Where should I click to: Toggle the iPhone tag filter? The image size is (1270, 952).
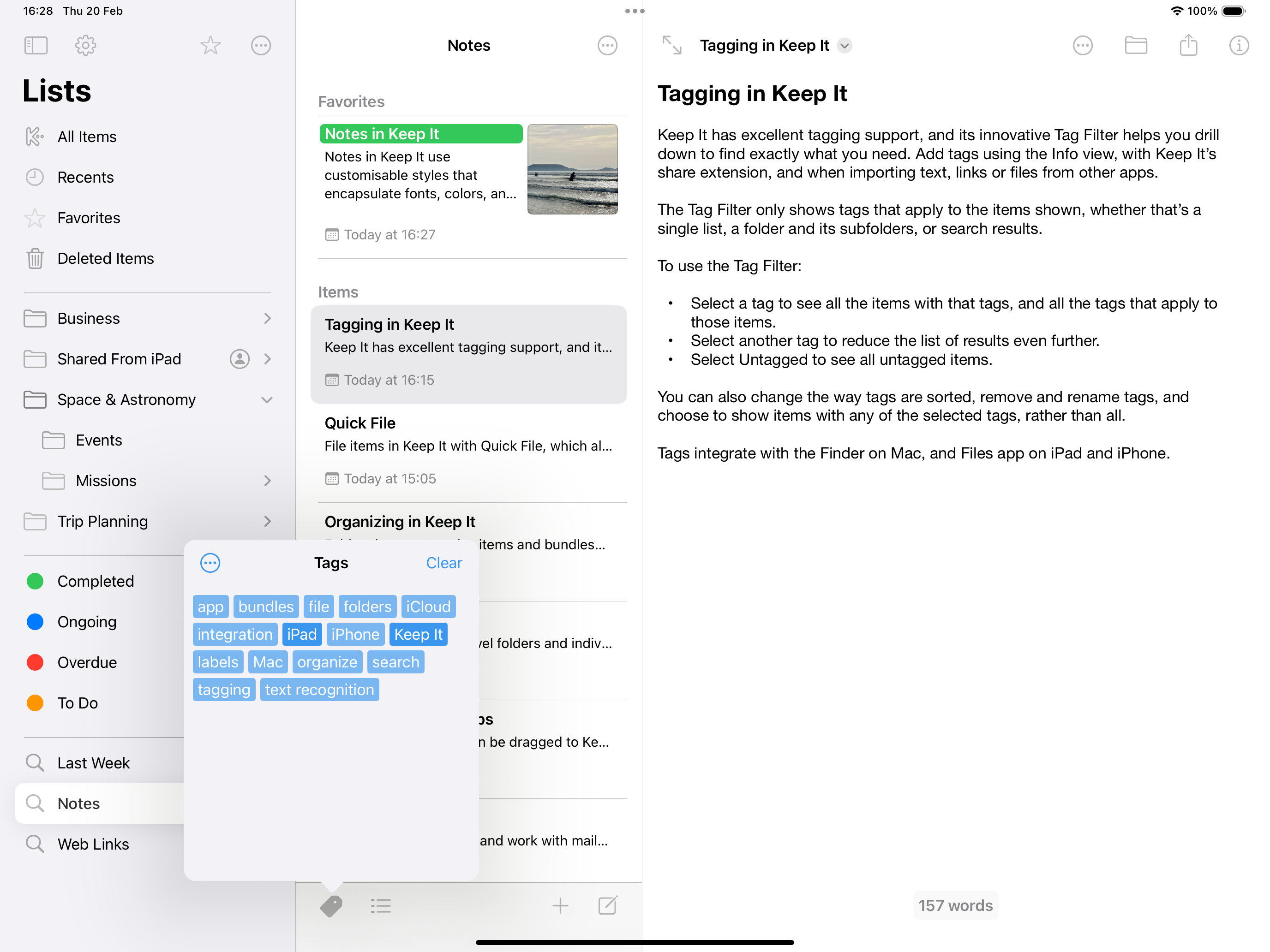[x=355, y=634]
